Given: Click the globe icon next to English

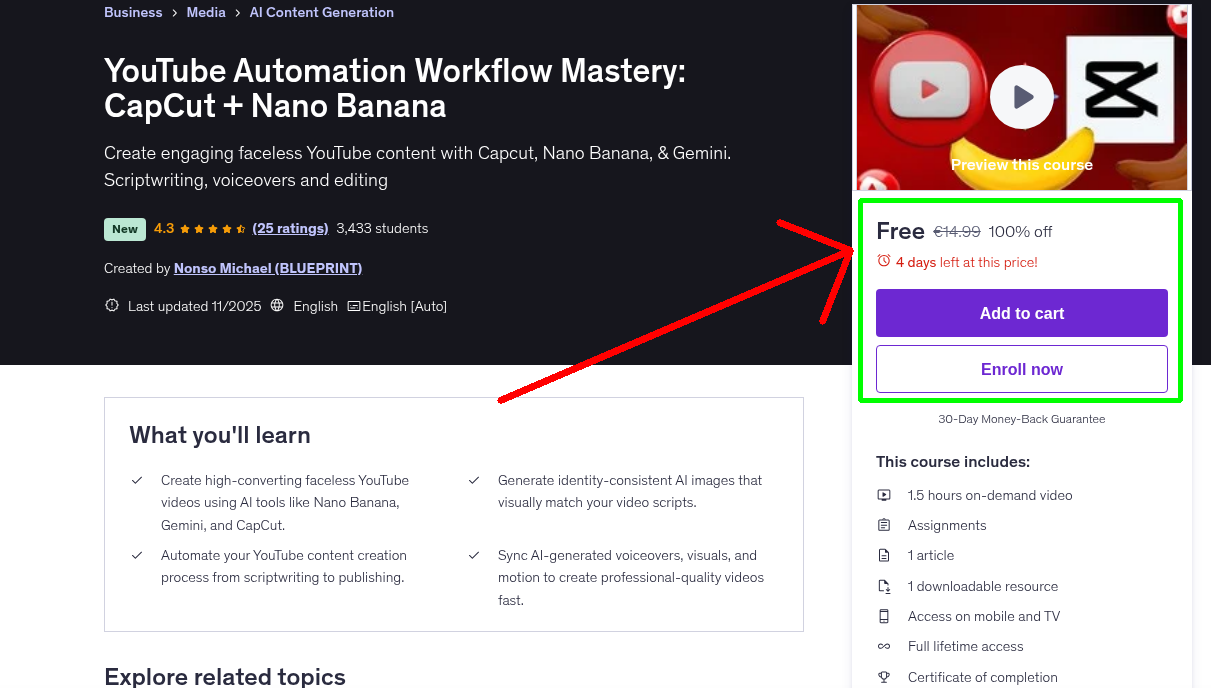Looking at the screenshot, I should pyautogui.click(x=276, y=305).
